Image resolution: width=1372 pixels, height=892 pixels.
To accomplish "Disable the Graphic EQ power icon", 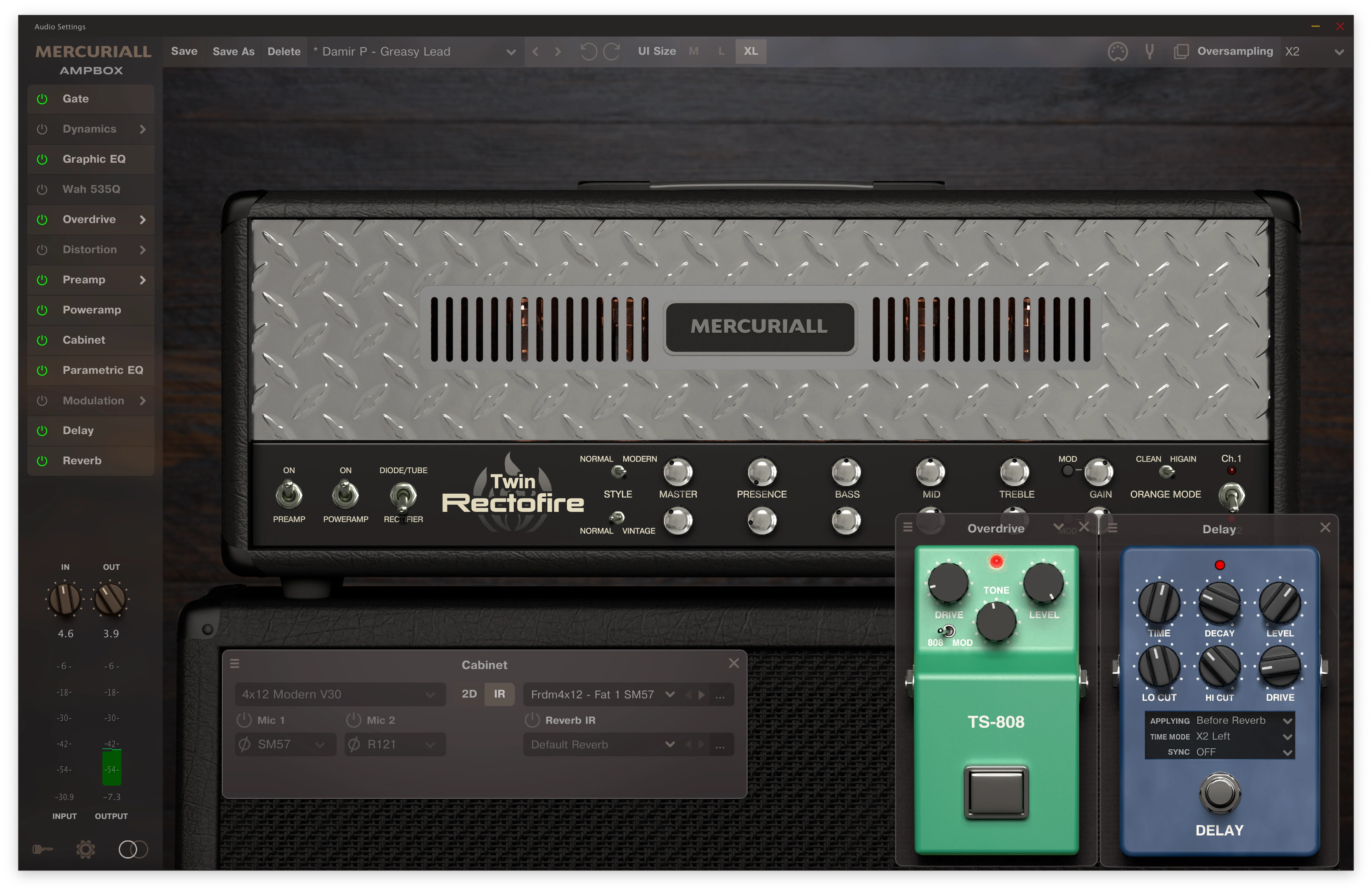I will pyautogui.click(x=42, y=159).
